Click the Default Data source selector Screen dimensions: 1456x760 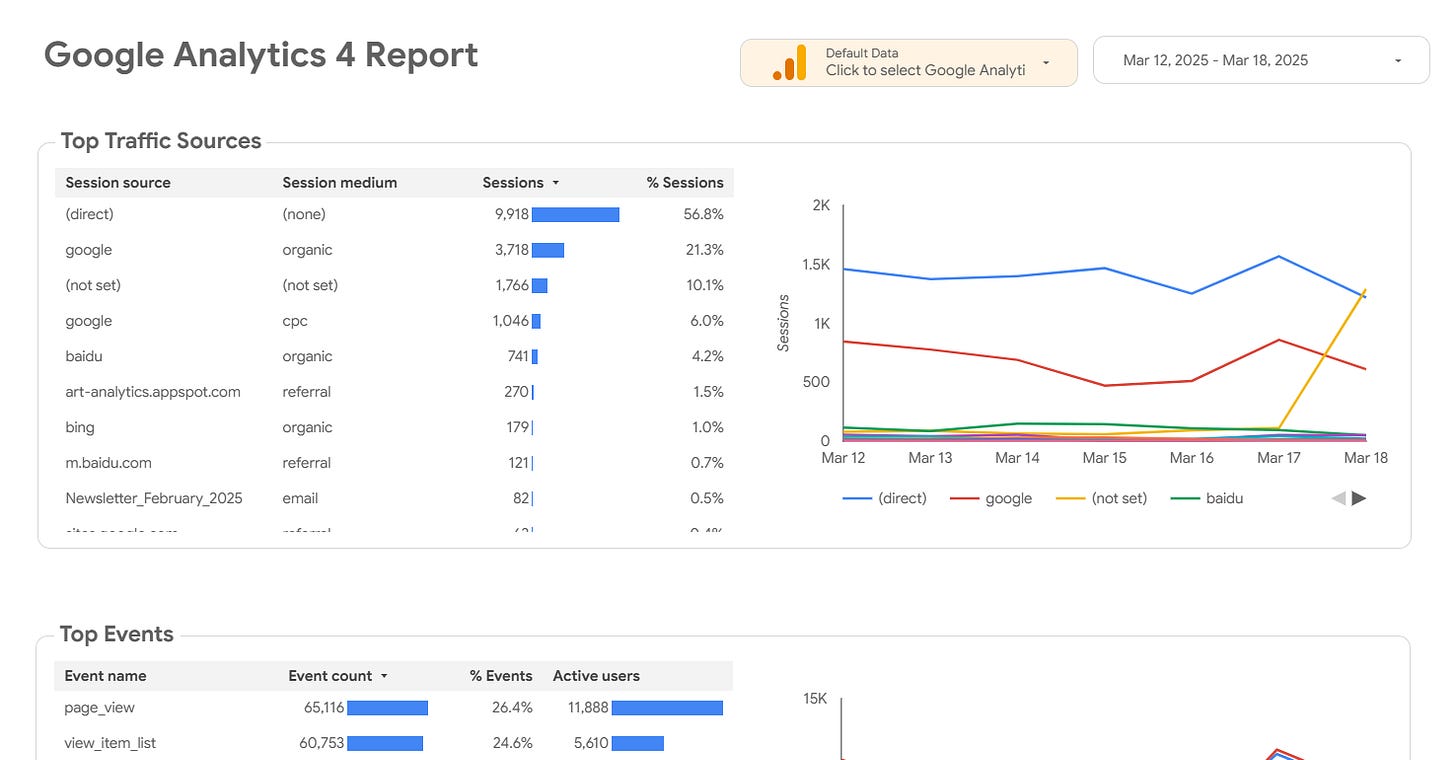pos(908,62)
